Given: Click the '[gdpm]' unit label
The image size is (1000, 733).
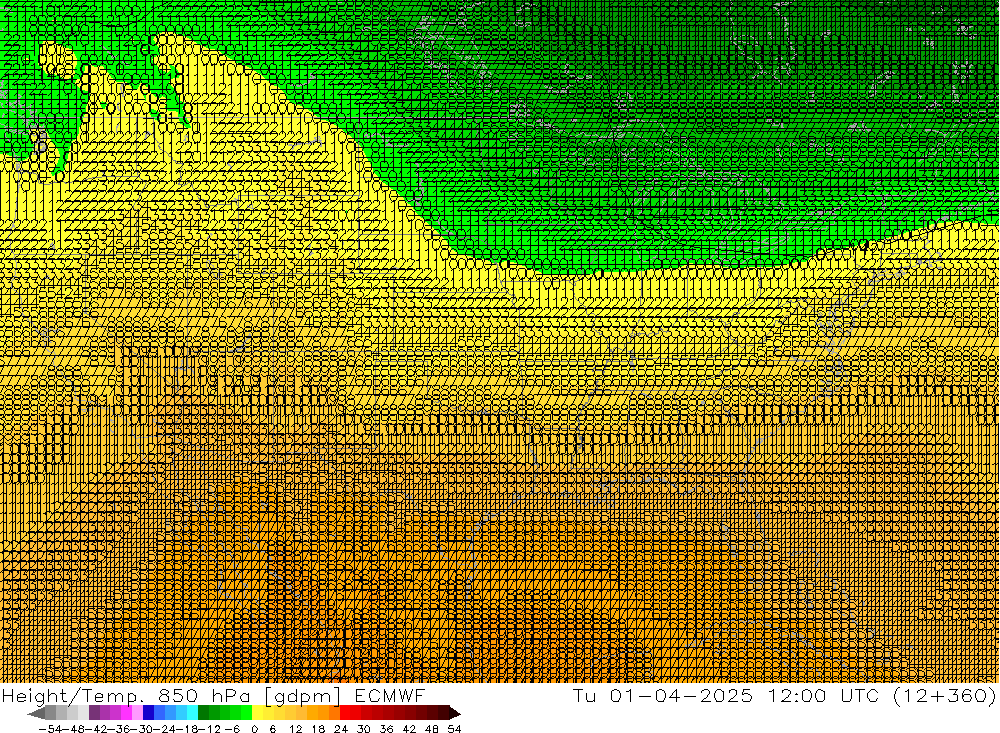Looking at the screenshot, I should pos(302,697).
